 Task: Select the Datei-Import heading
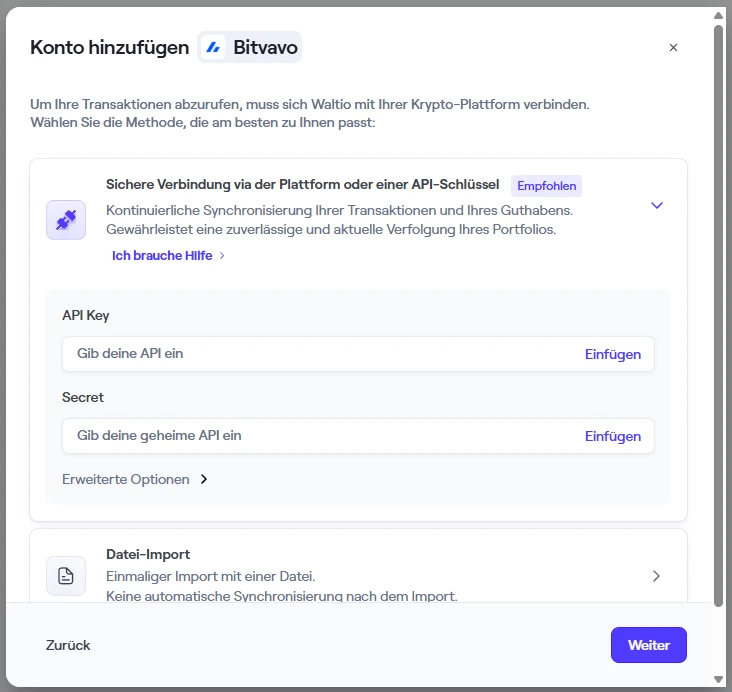(x=148, y=554)
